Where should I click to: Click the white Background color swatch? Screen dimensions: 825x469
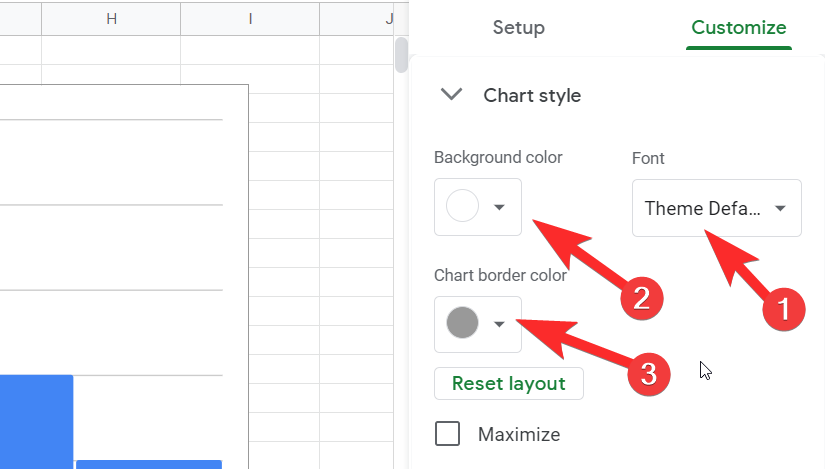pyautogui.click(x=462, y=207)
